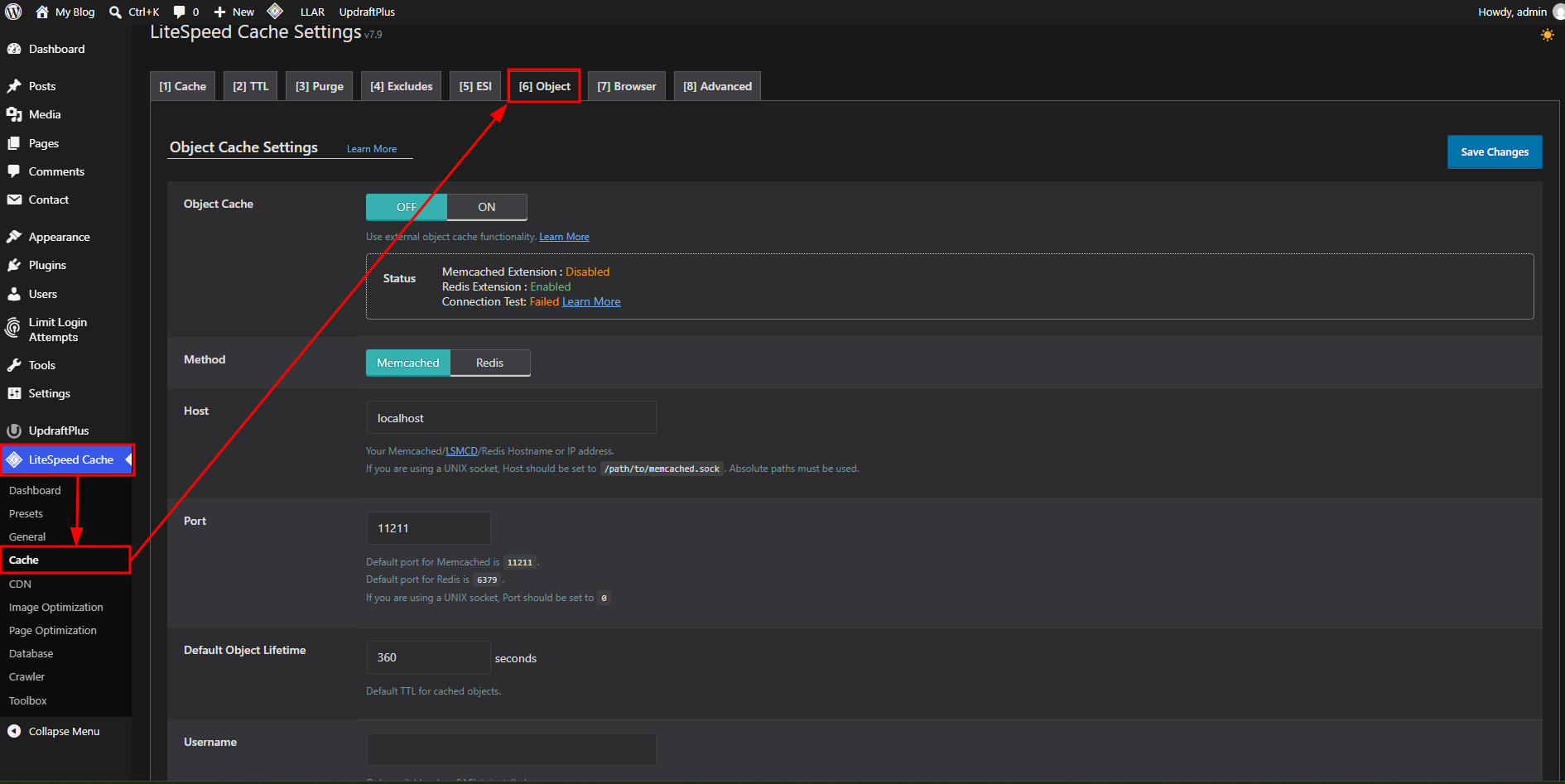The width and height of the screenshot is (1565, 784).
Task: Click LLAR in the admin bar
Action: (x=312, y=12)
